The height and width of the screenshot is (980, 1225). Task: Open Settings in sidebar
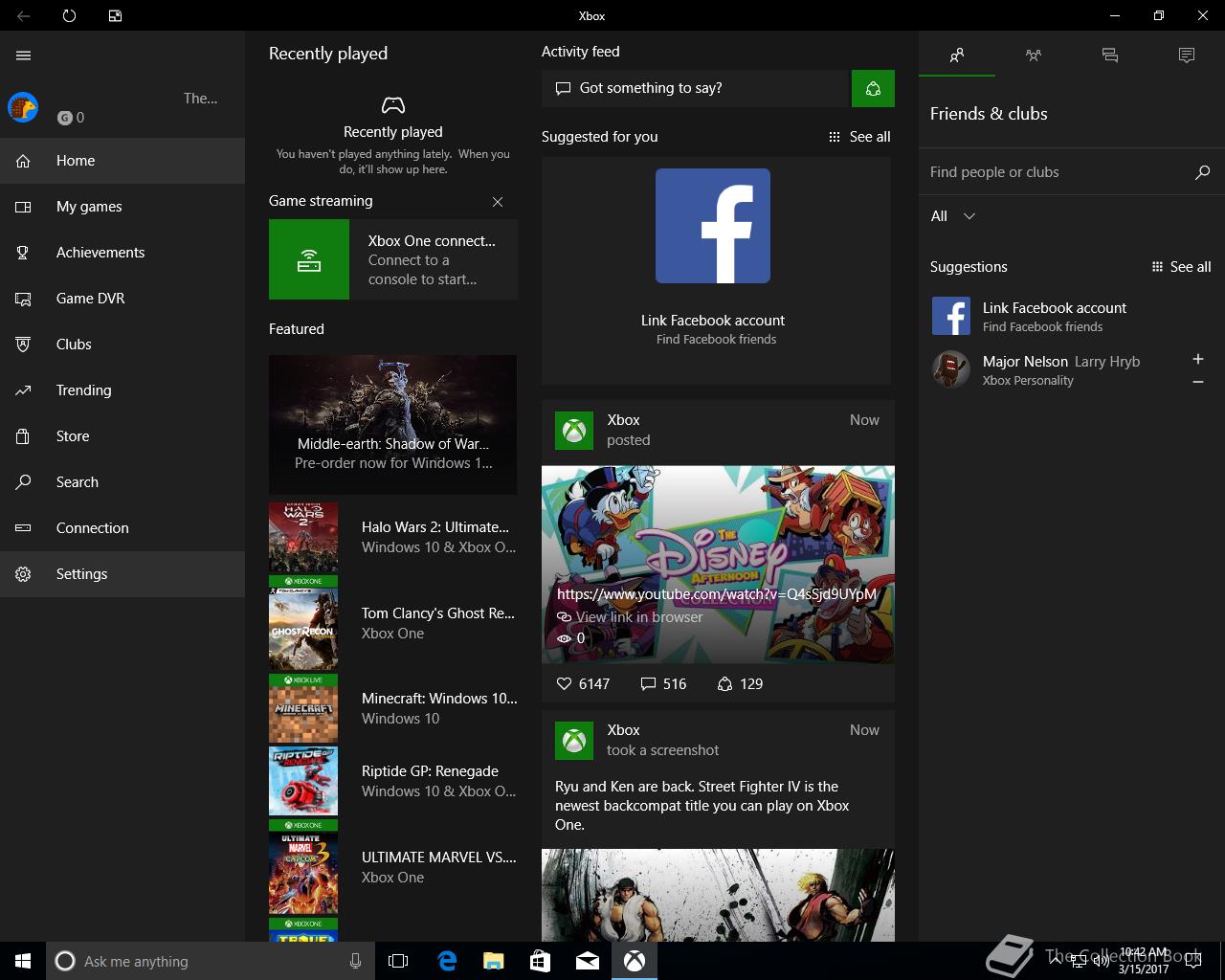[122, 574]
